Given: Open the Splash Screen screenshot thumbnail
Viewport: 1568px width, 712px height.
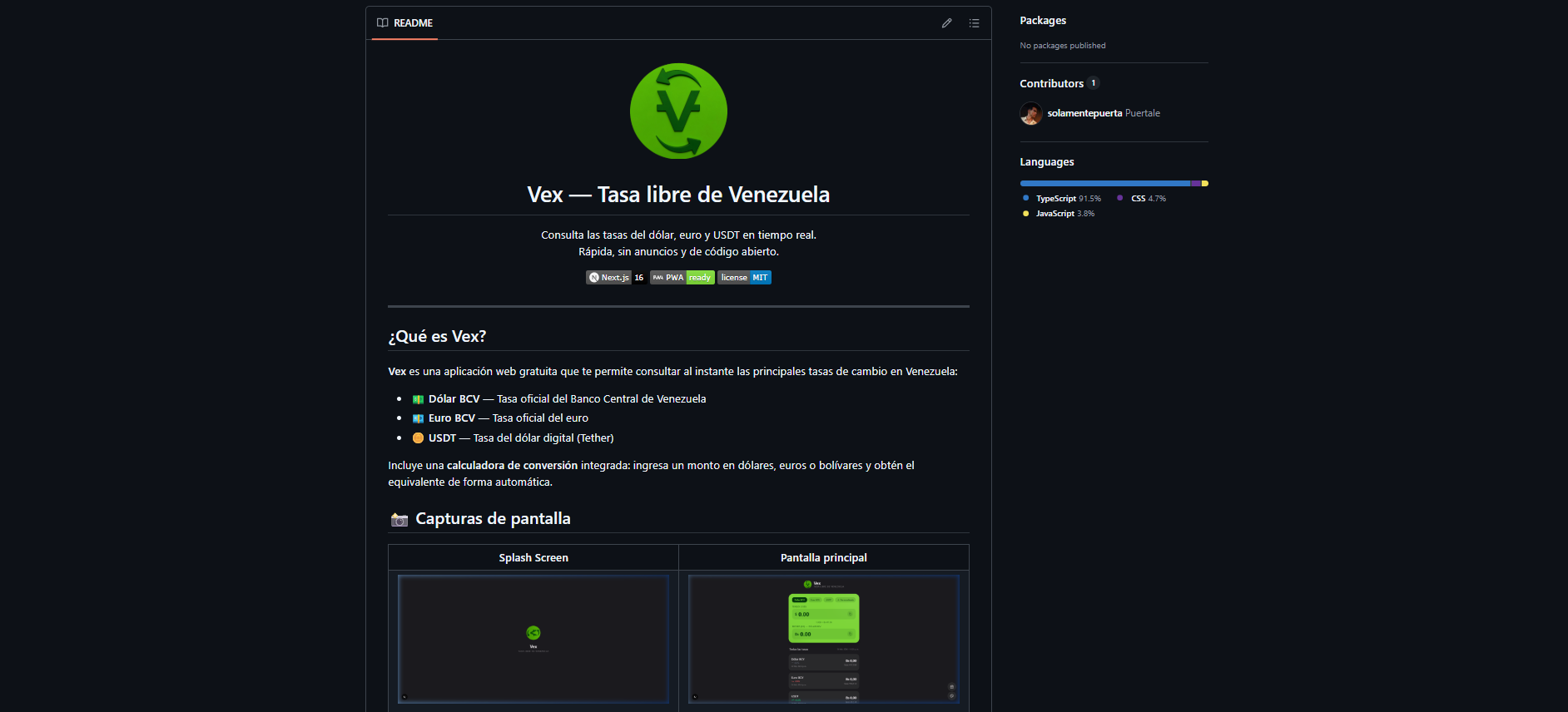Looking at the screenshot, I should [x=533, y=638].
